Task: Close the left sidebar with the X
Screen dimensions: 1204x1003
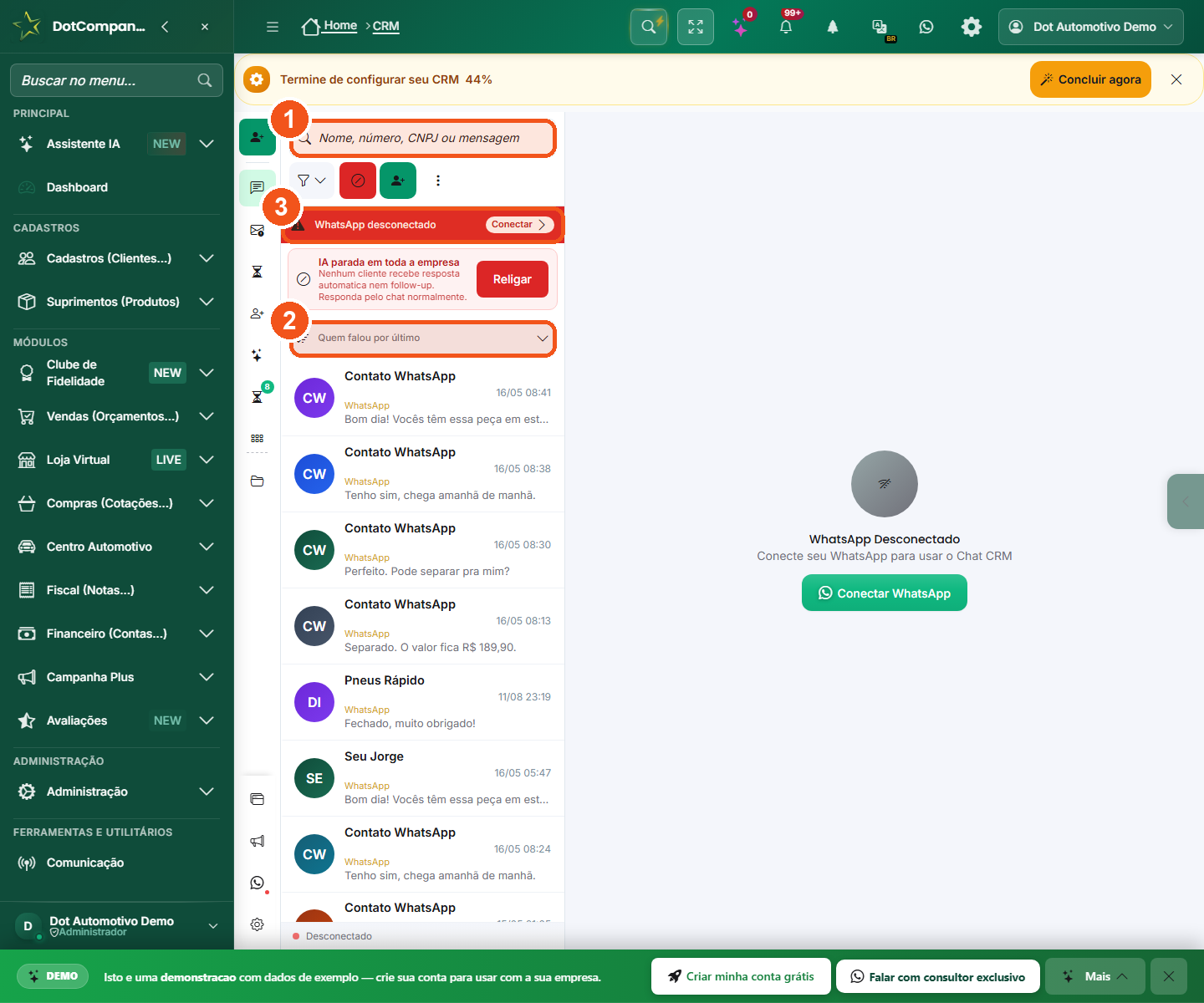Action: pos(205,27)
